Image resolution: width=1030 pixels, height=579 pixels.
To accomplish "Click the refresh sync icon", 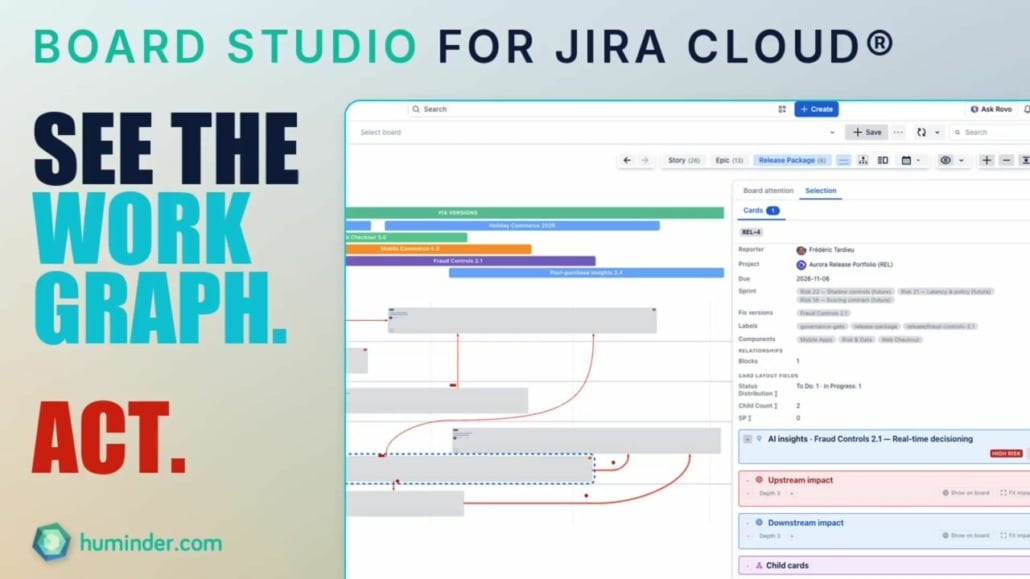I will [x=922, y=132].
